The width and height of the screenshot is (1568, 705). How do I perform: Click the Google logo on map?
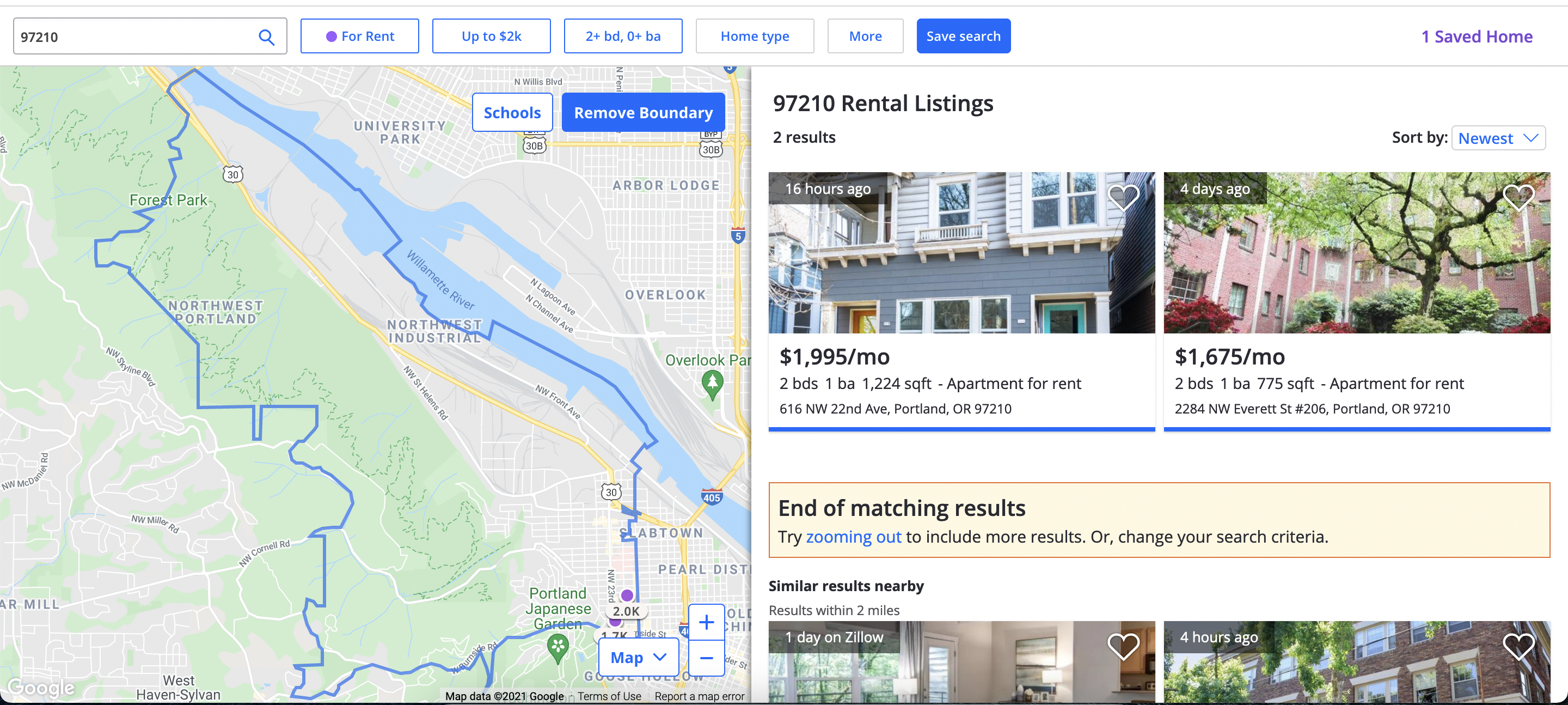click(x=41, y=688)
